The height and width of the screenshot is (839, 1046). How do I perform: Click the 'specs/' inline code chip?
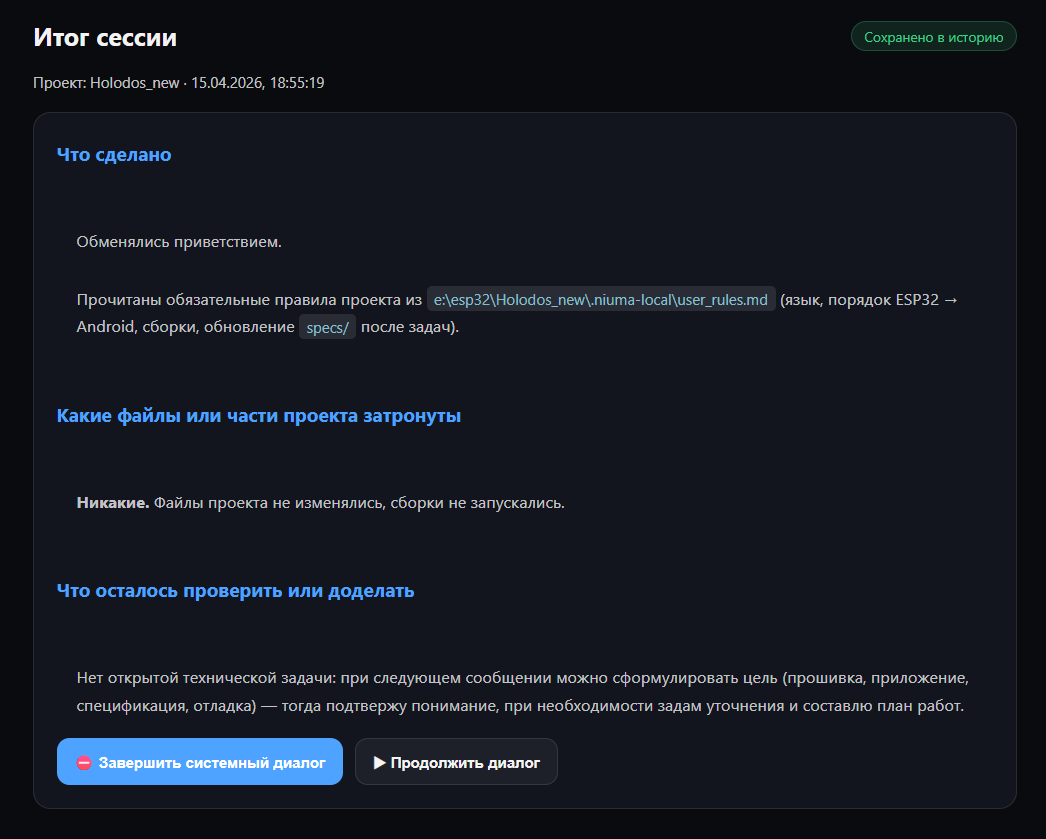(x=327, y=326)
